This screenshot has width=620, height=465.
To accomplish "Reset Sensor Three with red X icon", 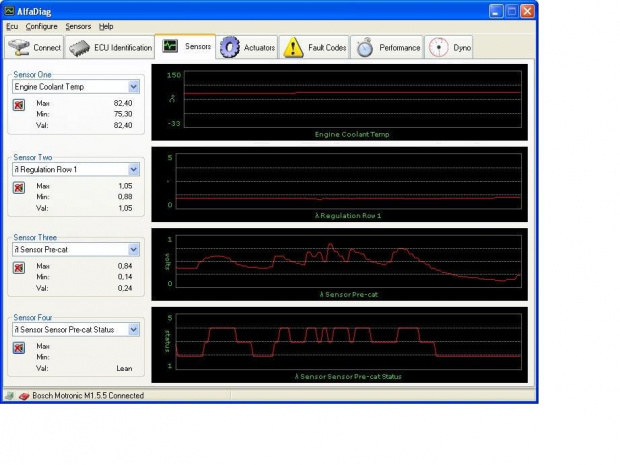I will tap(19, 268).
